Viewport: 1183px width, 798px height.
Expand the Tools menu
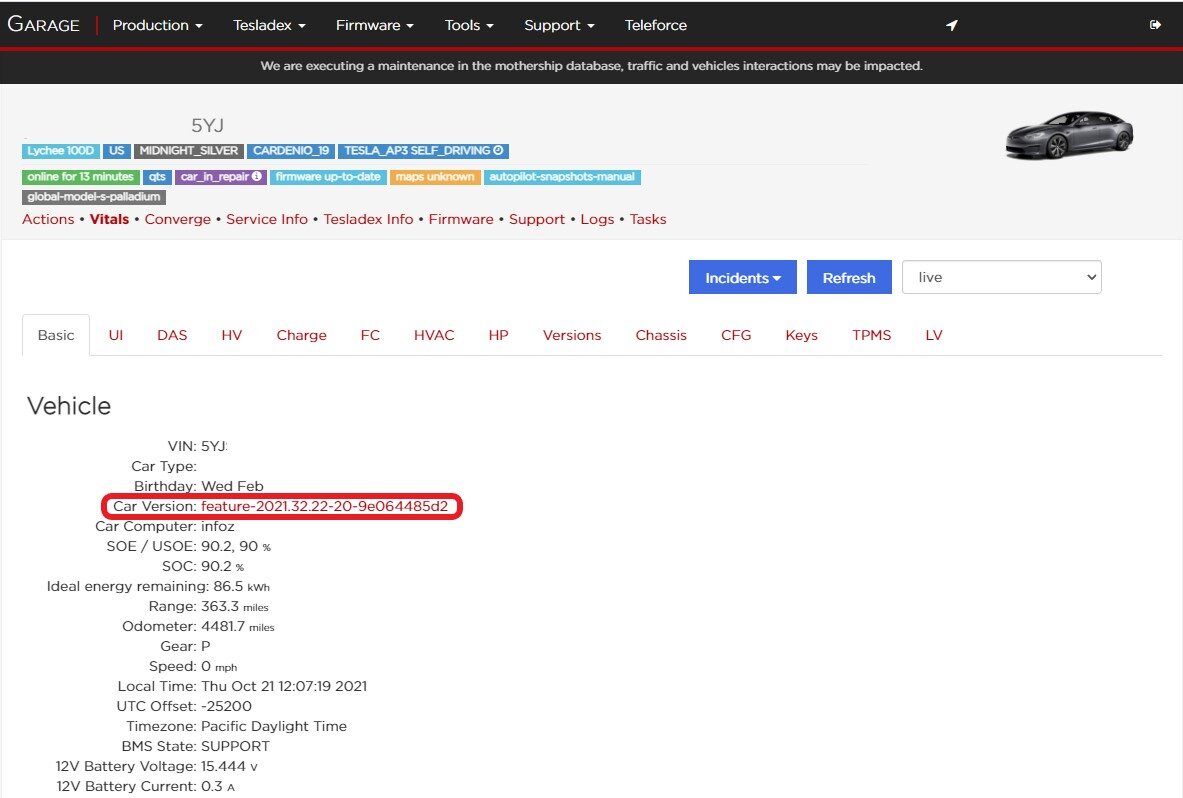(469, 25)
